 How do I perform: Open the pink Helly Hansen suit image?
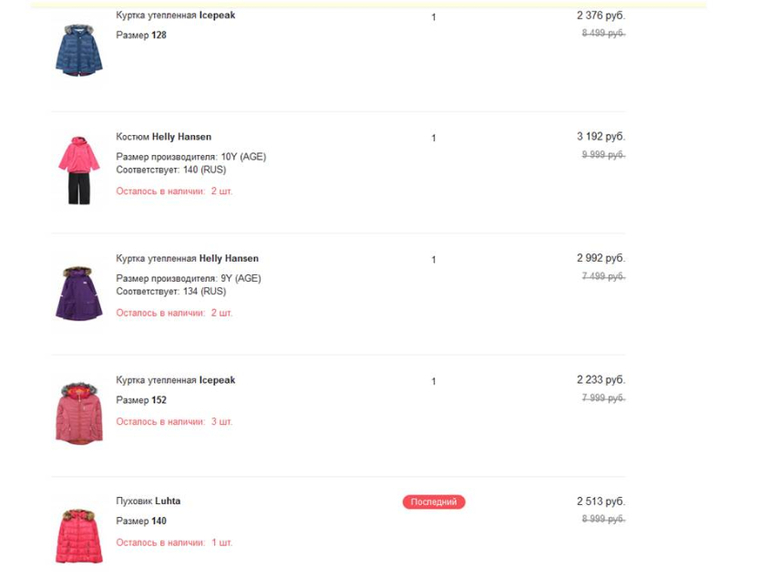(79, 170)
